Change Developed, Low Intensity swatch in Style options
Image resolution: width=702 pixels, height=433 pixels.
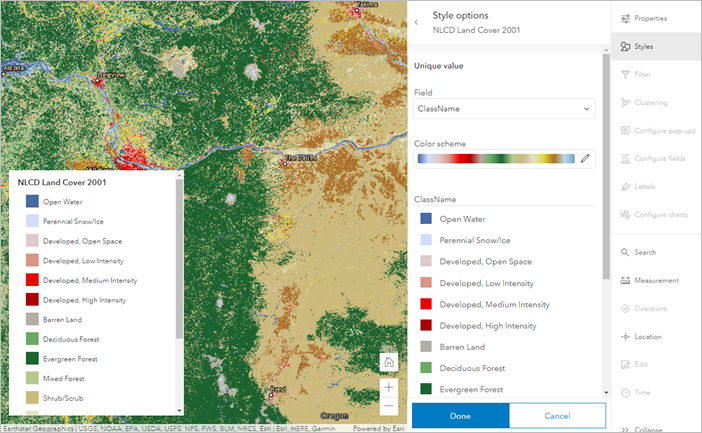click(x=426, y=283)
